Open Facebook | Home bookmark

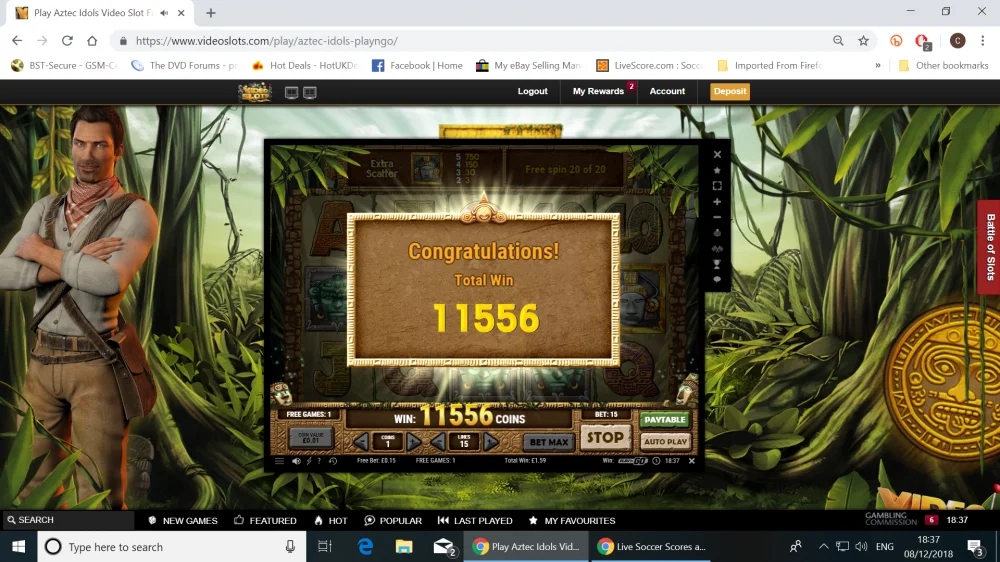click(417, 65)
